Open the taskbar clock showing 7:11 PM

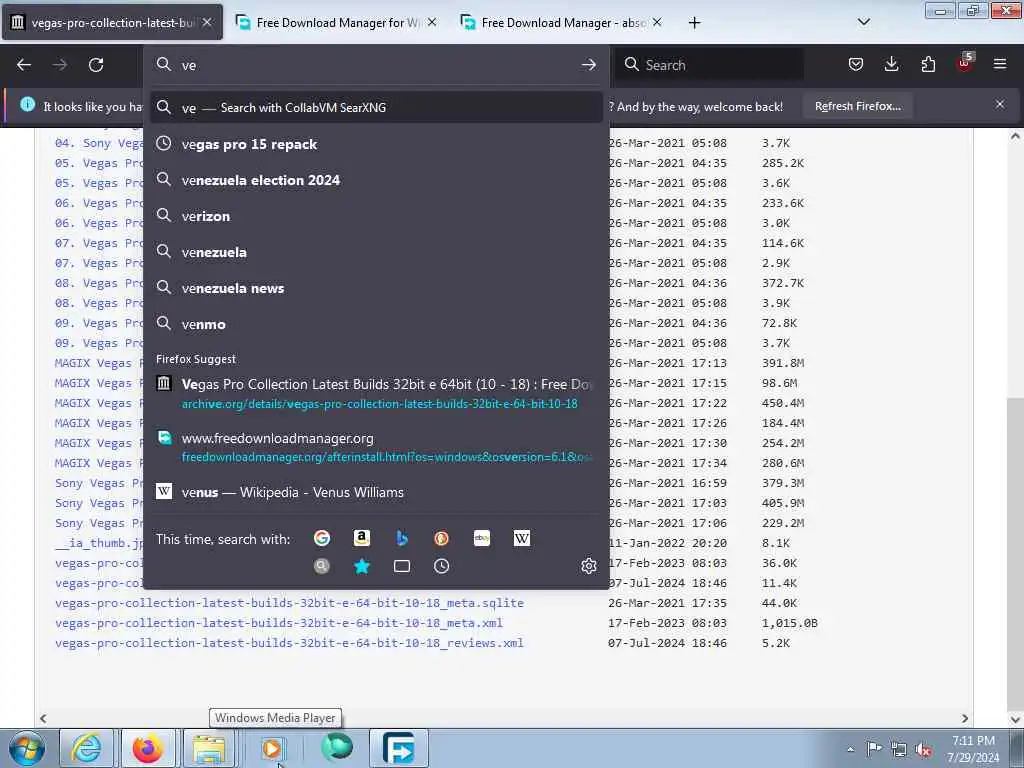(973, 749)
